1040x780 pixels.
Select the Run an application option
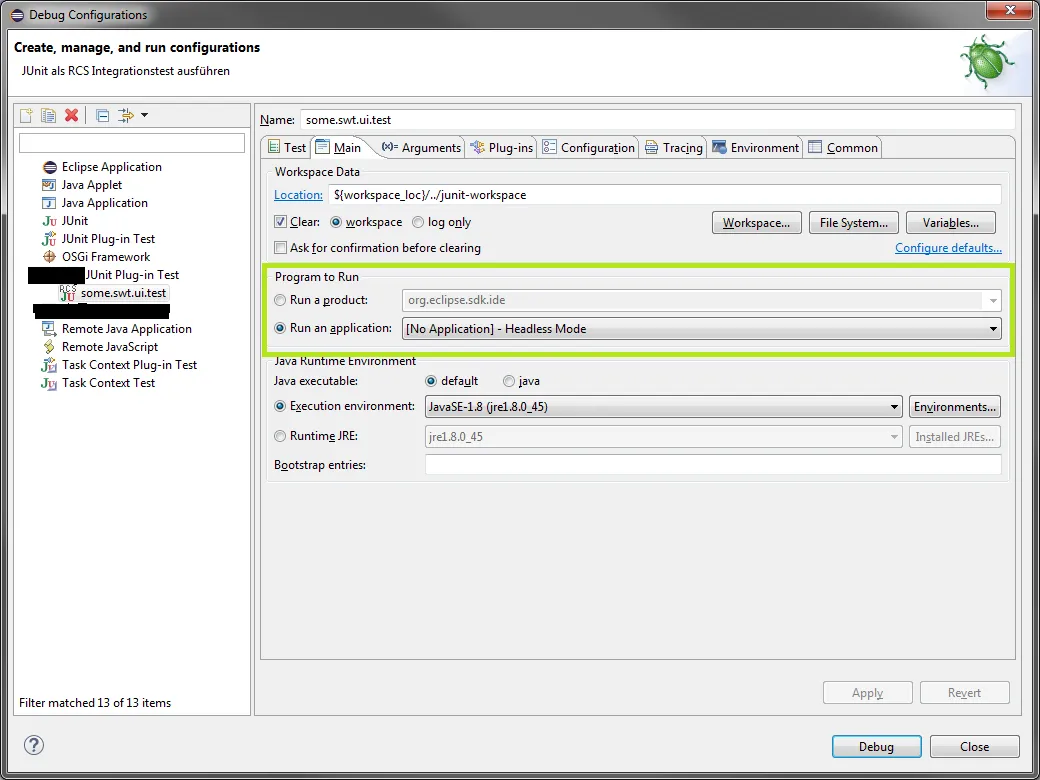click(x=281, y=328)
